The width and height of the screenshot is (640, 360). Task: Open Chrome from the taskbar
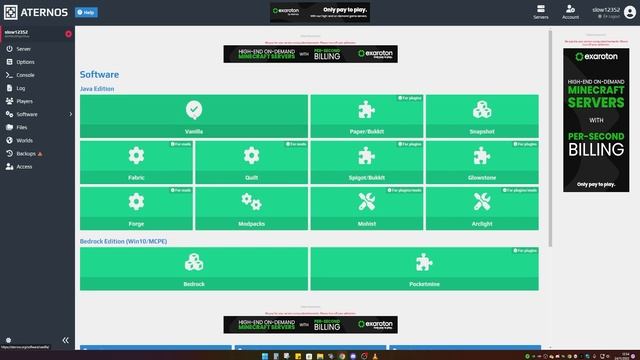point(342,356)
